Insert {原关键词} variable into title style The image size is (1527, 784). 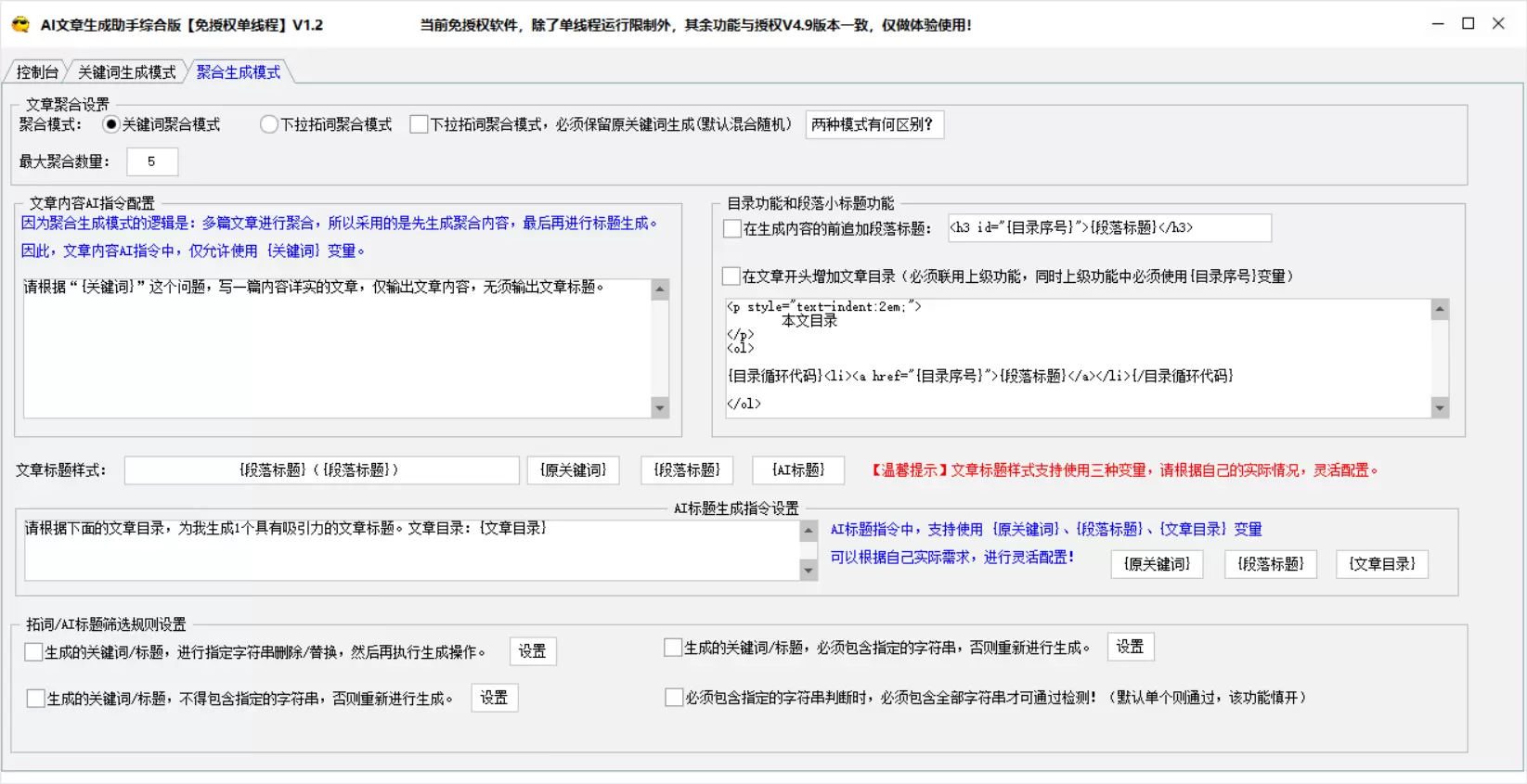pyautogui.click(x=573, y=470)
